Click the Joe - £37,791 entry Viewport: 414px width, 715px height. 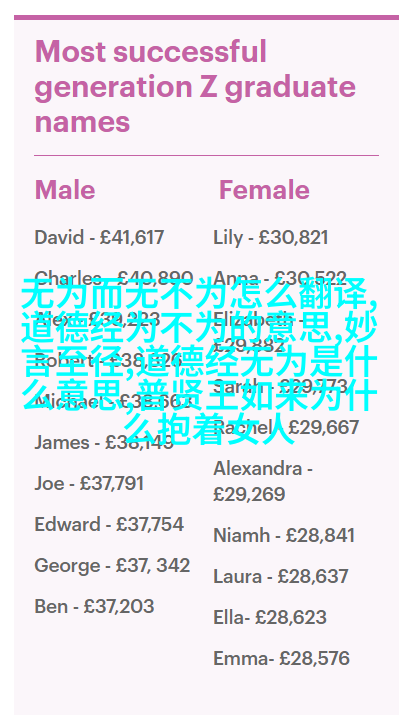(89, 483)
